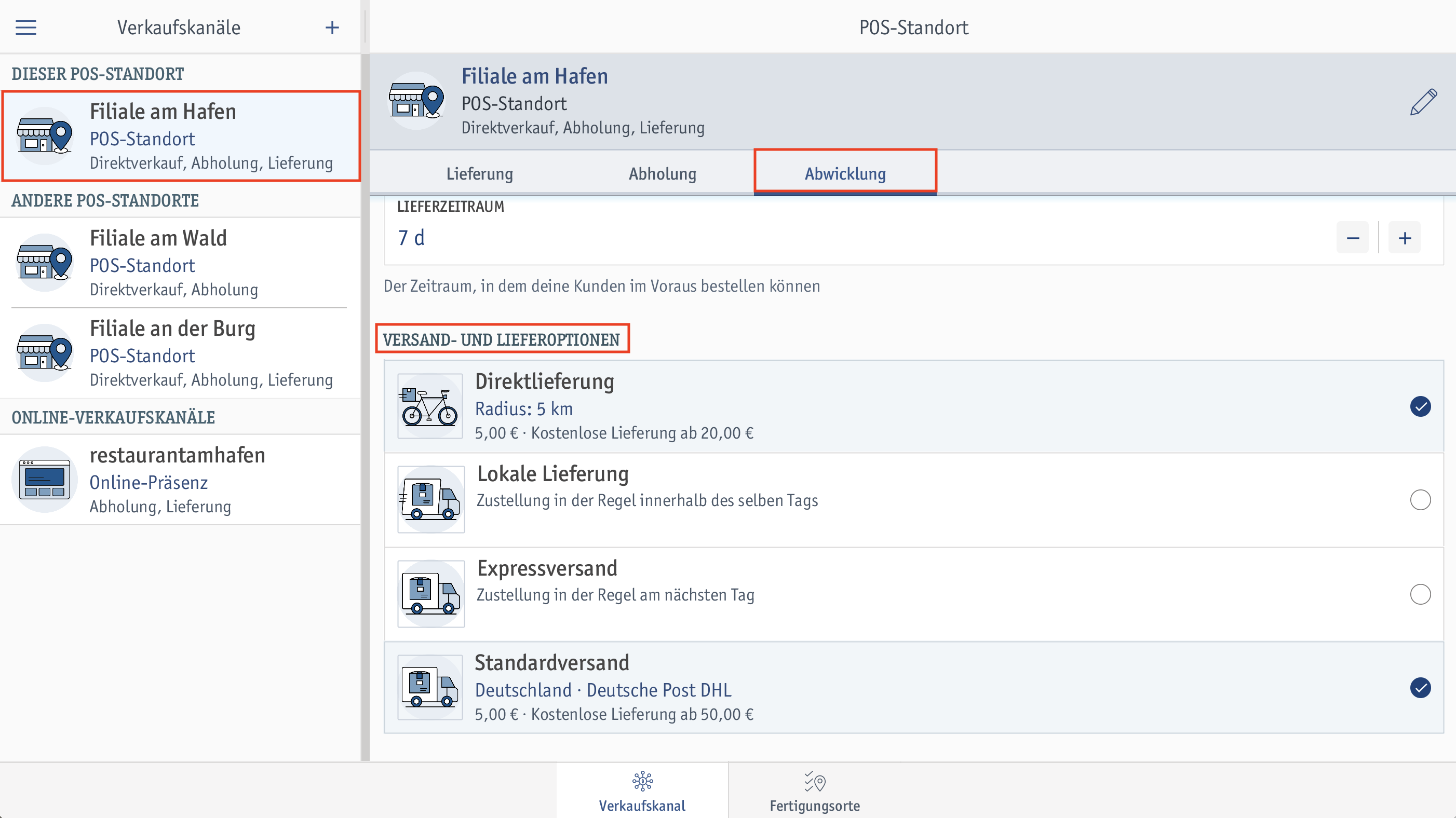
Task: Click restaurantamhafen website icon
Action: click(45, 480)
